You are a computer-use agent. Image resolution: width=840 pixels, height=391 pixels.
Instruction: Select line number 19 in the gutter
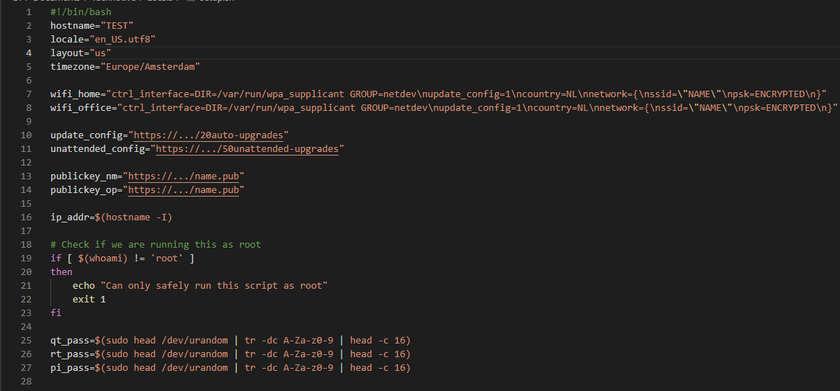coord(26,259)
